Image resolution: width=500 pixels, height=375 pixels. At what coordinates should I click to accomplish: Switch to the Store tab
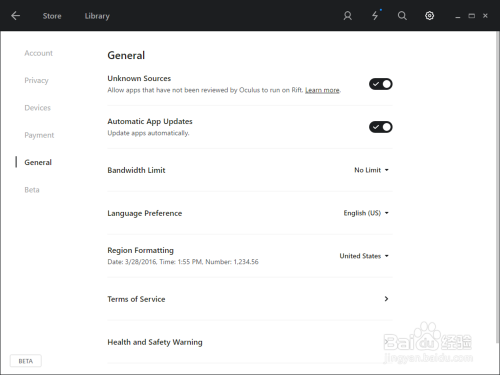[52, 16]
